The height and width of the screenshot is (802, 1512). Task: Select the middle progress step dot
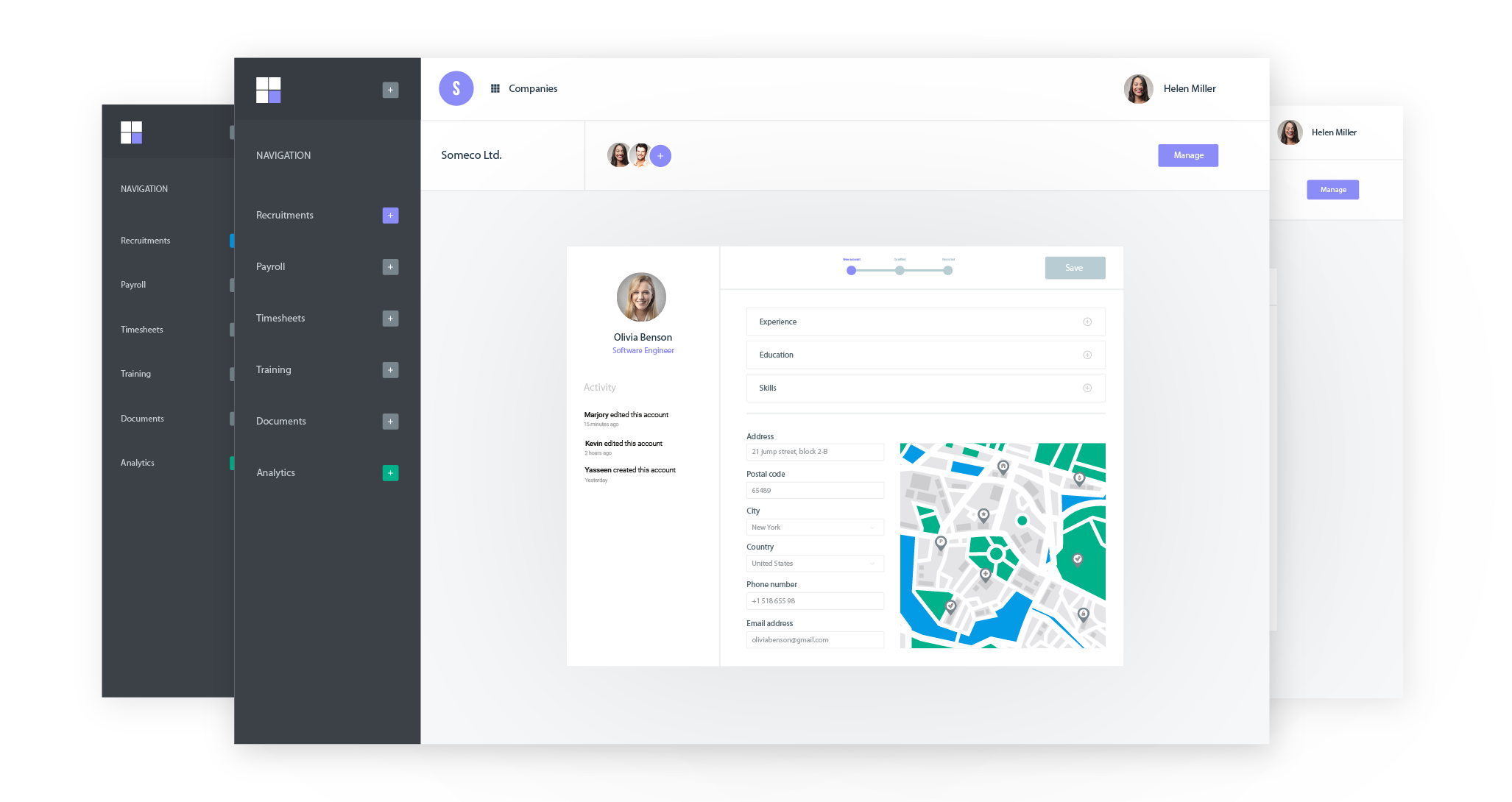tap(900, 271)
